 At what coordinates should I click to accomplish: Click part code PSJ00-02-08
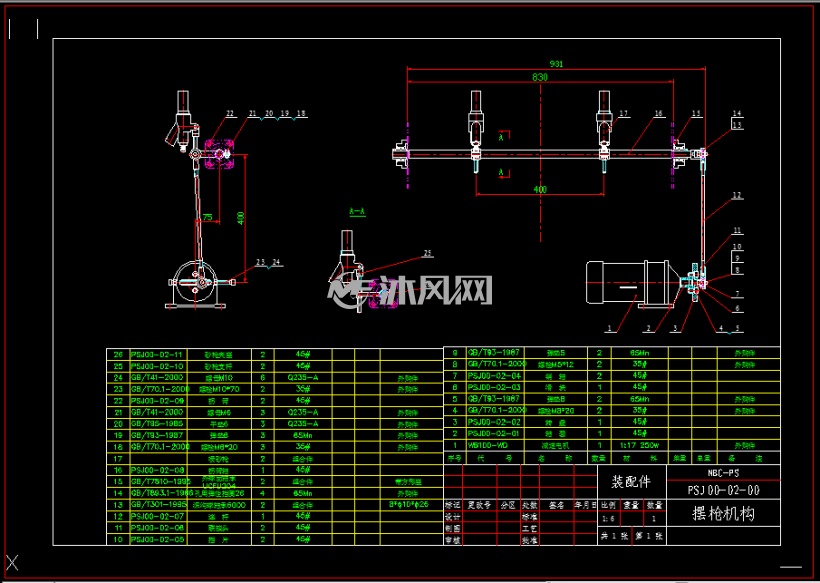point(157,470)
